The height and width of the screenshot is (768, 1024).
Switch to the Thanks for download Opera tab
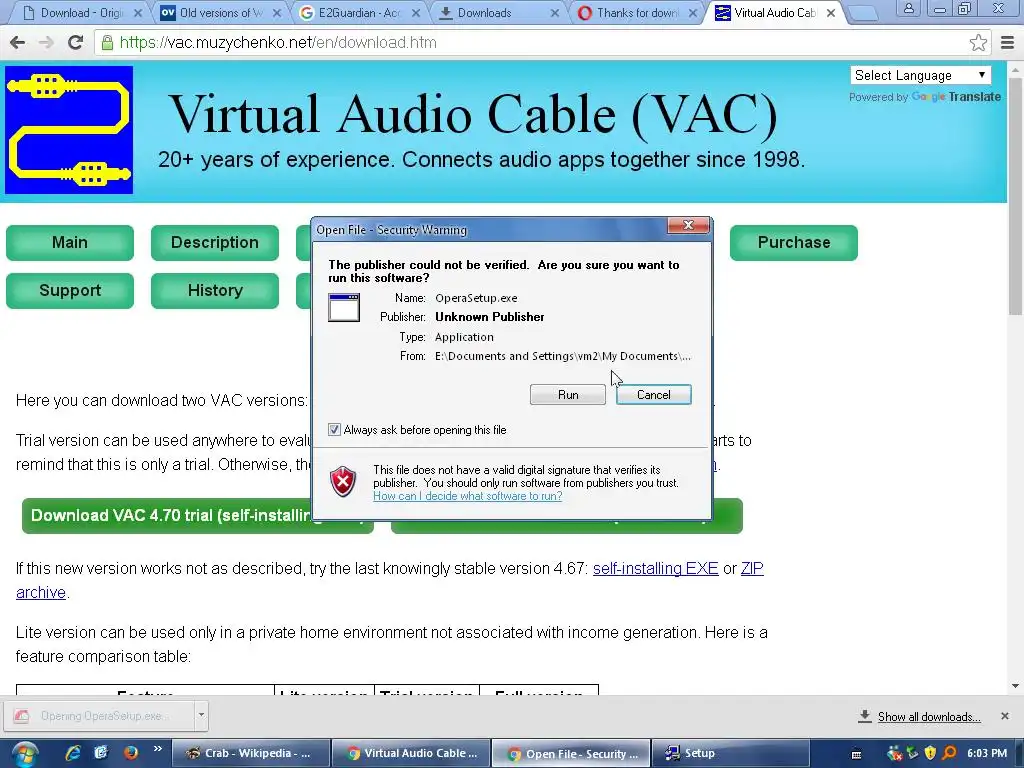pyautogui.click(x=638, y=12)
